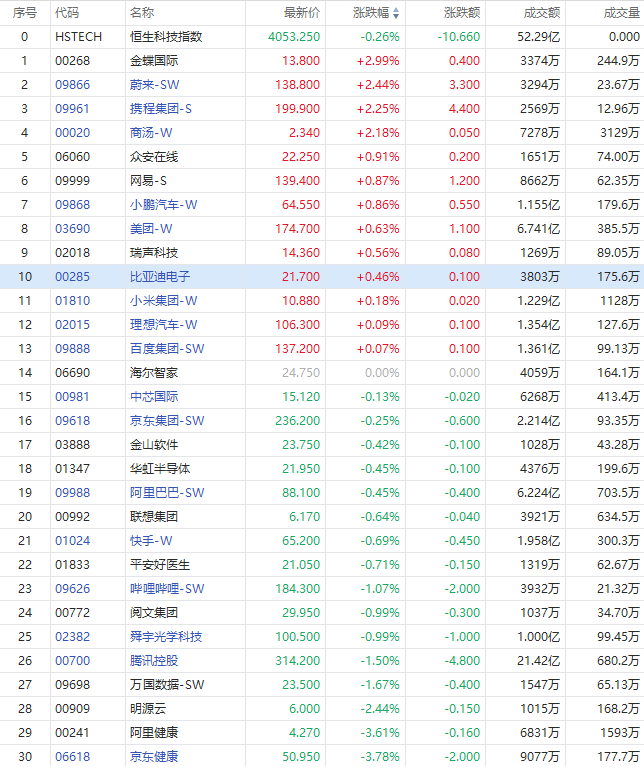This screenshot has width=644, height=768.
Task: Open stock code link 00981
Action: 72,397
